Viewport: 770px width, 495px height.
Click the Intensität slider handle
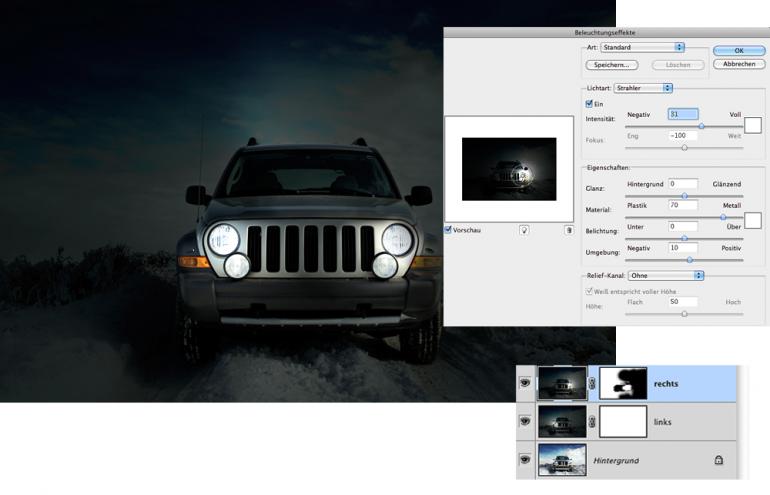tap(701, 126)
